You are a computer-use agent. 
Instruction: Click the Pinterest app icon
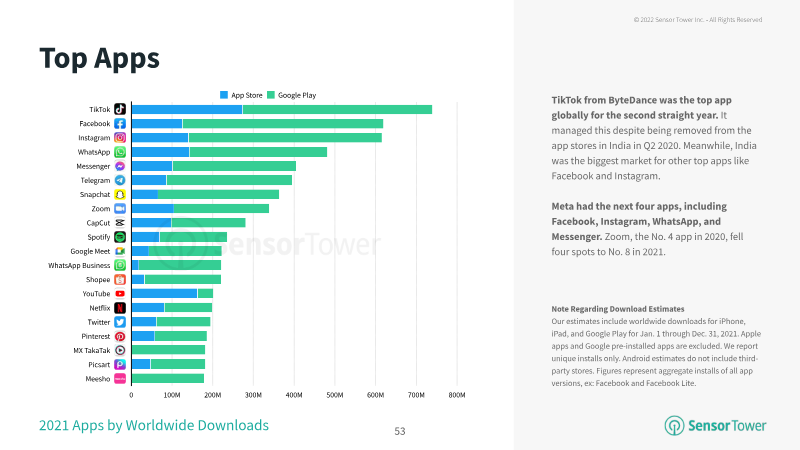point(120,336)
